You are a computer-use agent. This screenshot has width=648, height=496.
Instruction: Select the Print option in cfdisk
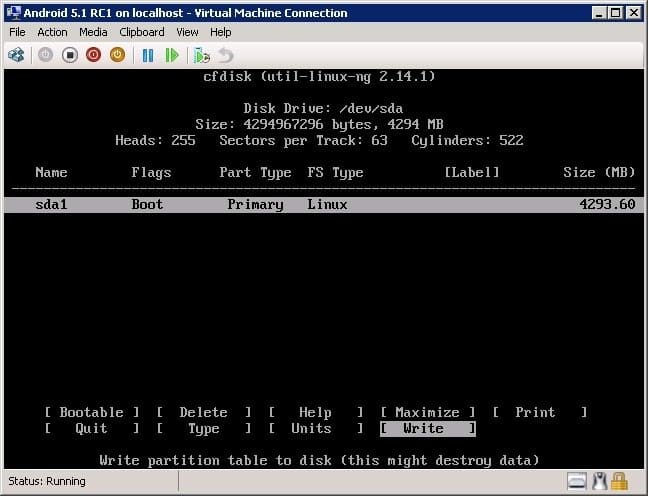point(540,413)
